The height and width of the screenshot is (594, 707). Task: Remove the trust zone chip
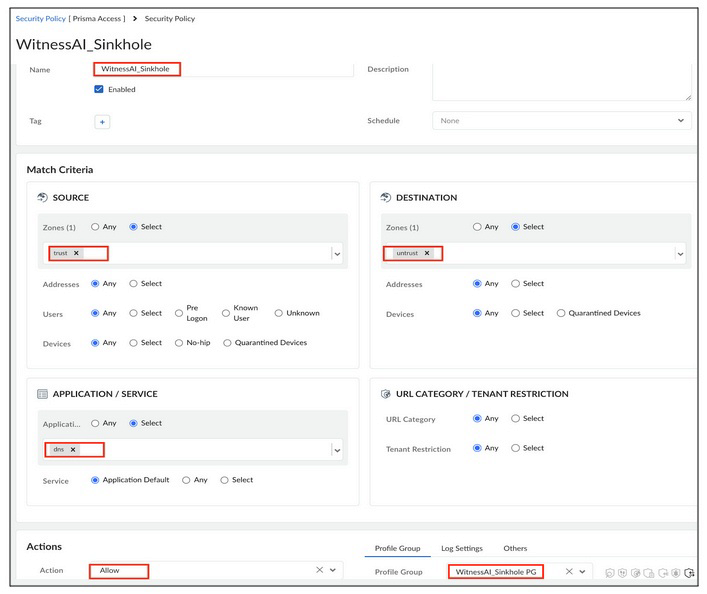pos(76,253)
